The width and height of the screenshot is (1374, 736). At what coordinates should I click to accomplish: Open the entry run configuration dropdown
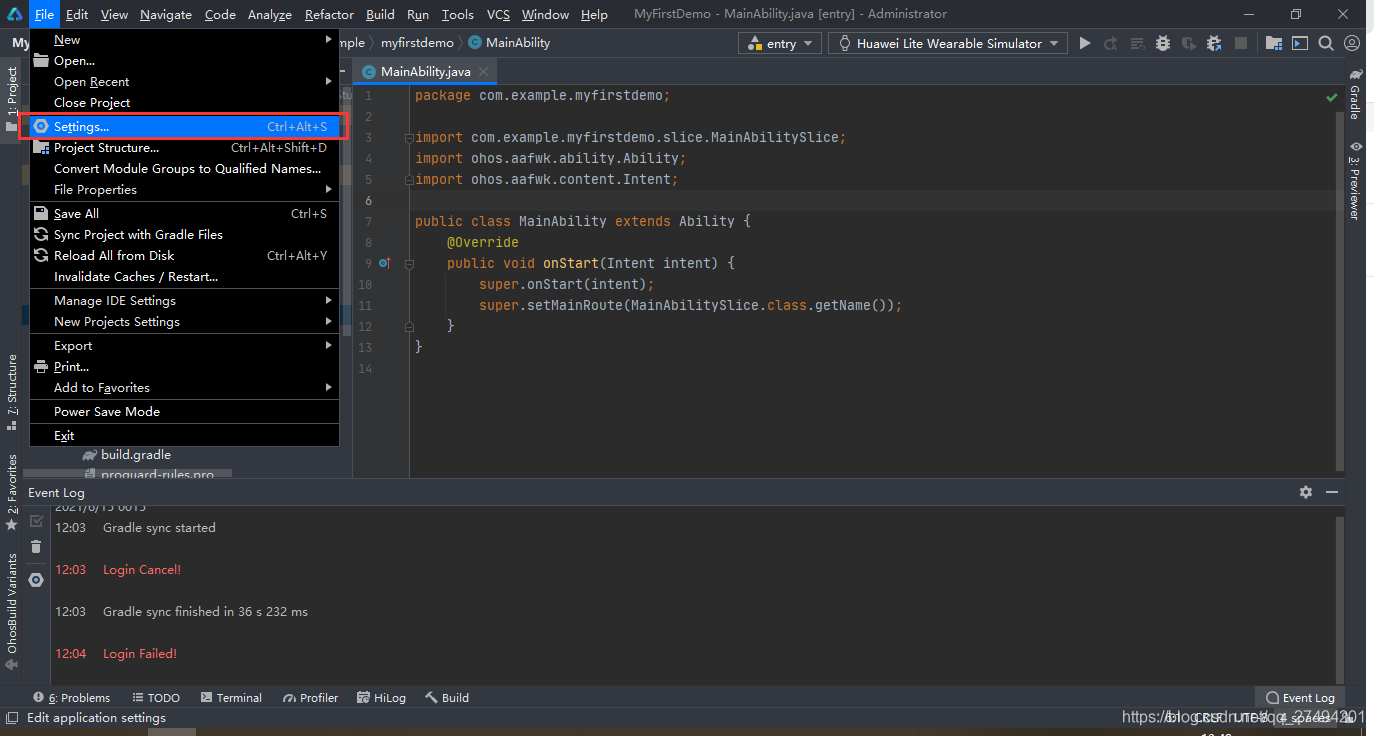pos(780,43)
